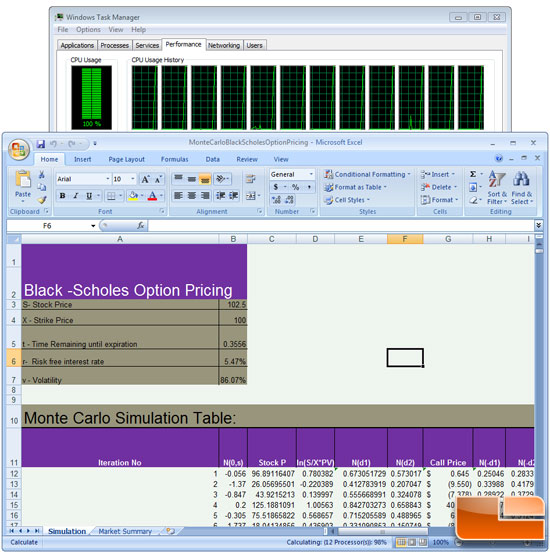Apply the Comma Style format
Screen dimensions: 550x552
click(x=309, y=187)
